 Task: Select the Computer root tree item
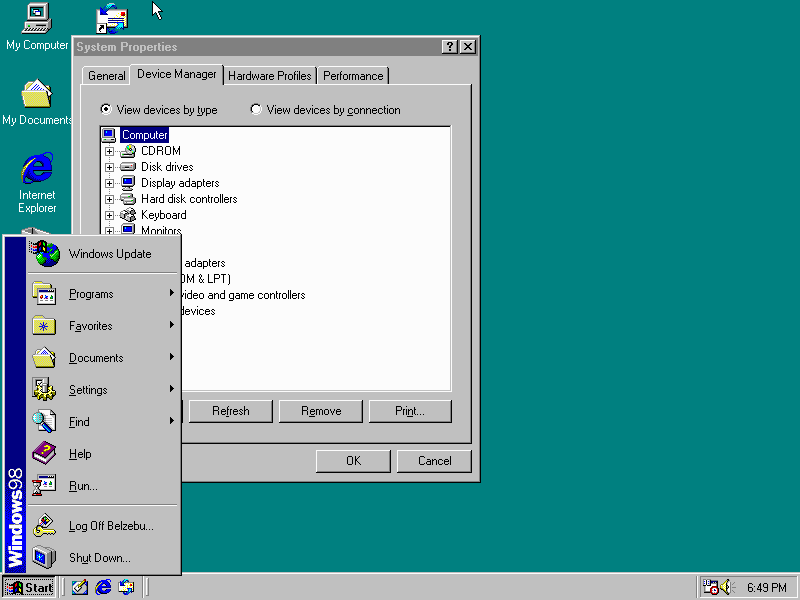point(144,135)
